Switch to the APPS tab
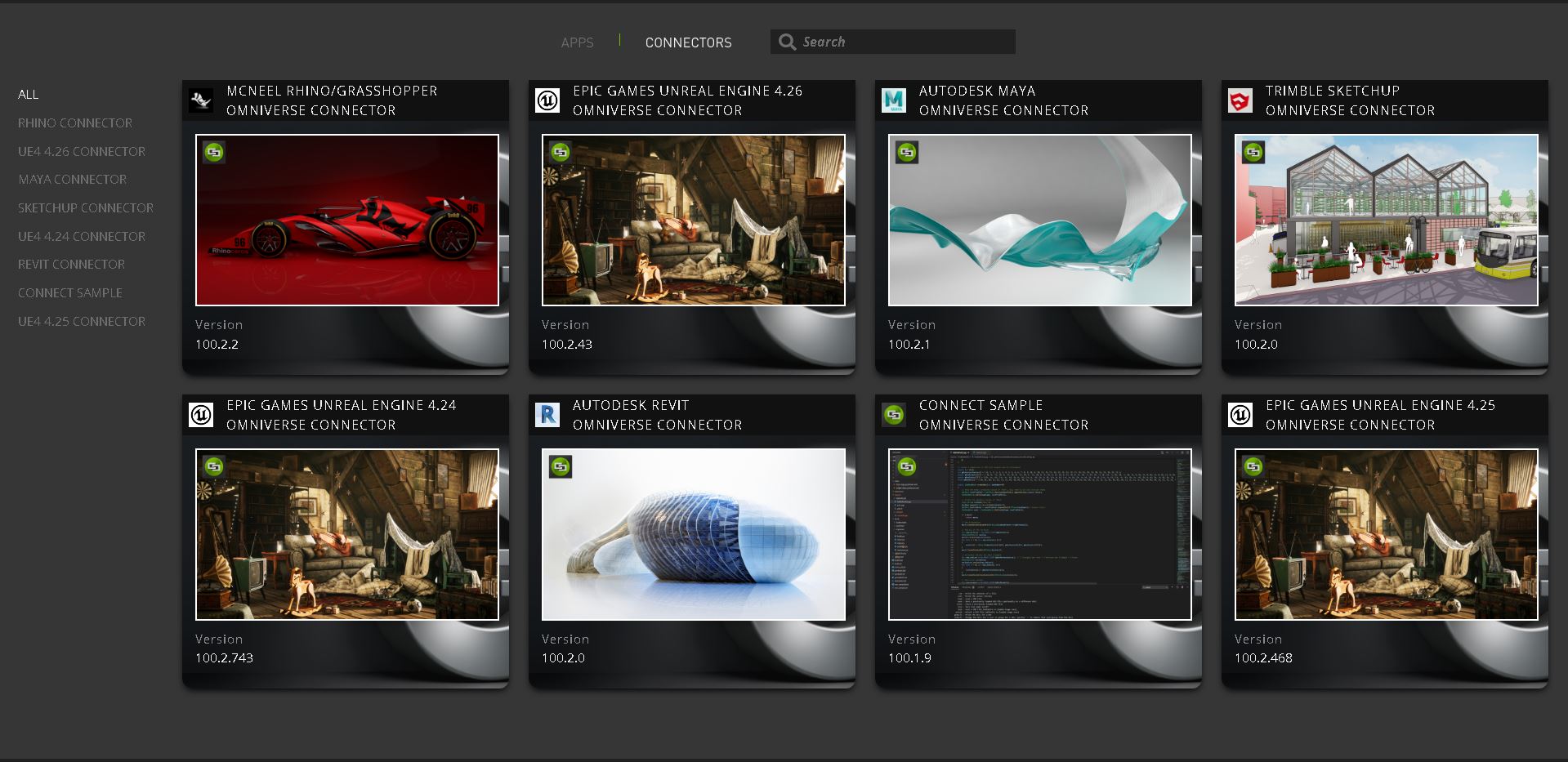The image size is (1568, 762). click(577, 42)
